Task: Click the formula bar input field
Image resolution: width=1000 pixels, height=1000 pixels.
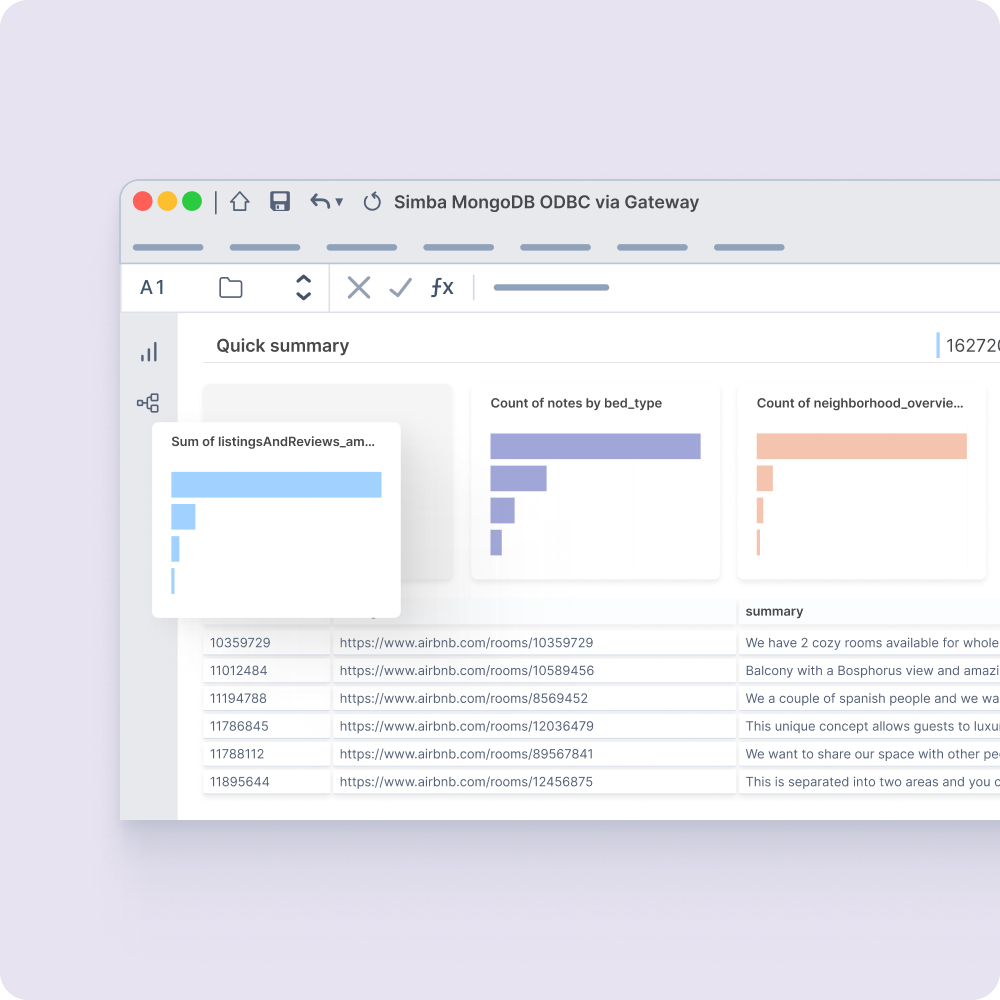Action: click(x=551, y=288)
